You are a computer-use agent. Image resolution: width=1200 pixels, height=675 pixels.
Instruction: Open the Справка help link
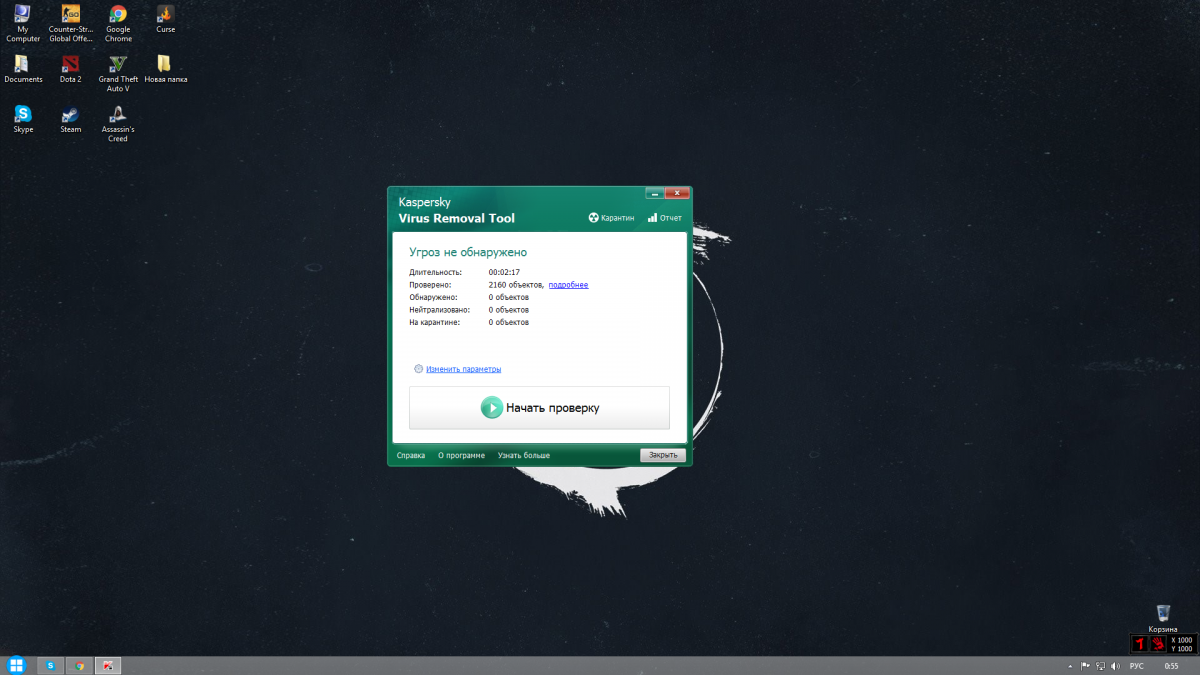click(411, 455)
